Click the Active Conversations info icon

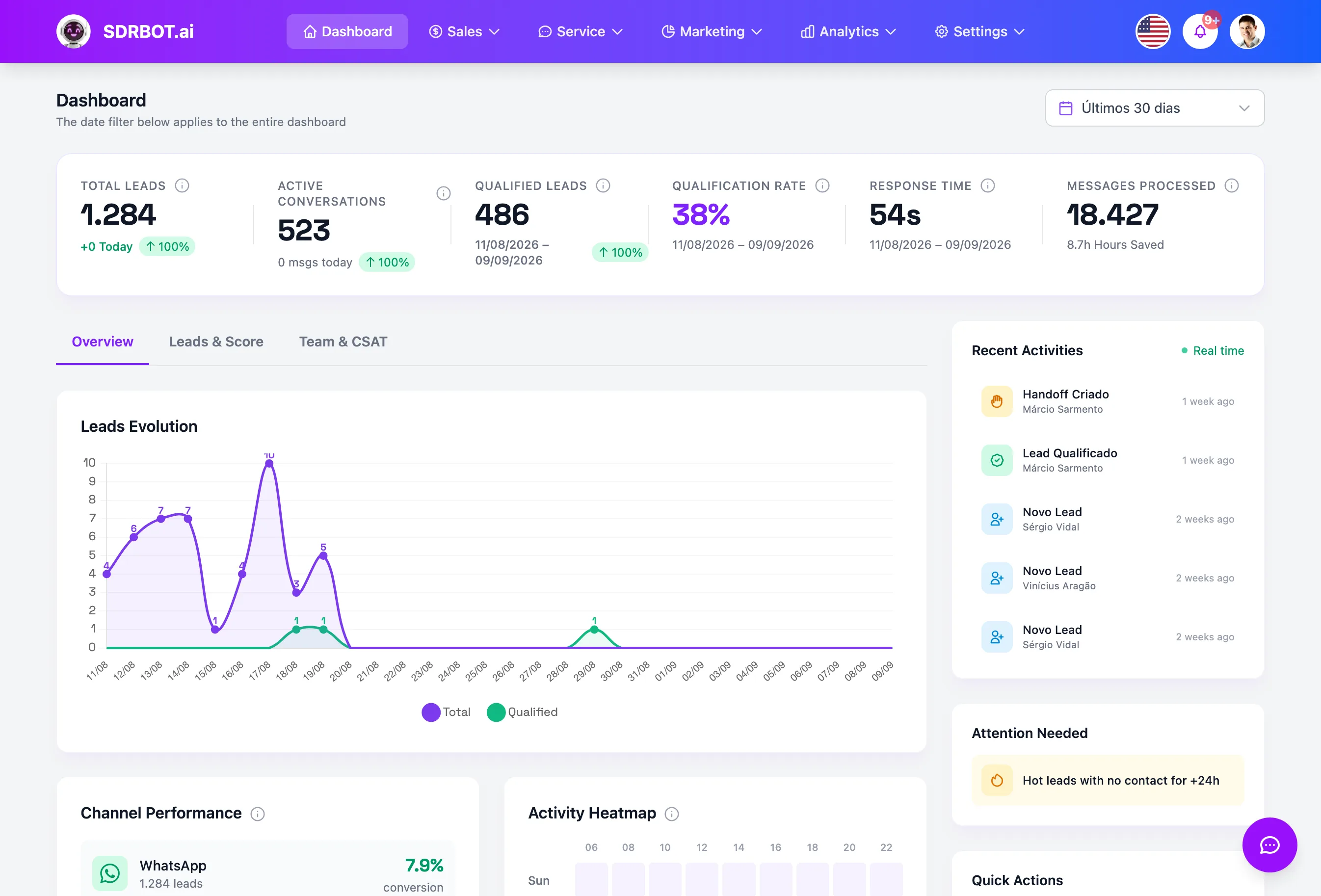(444, 193)
